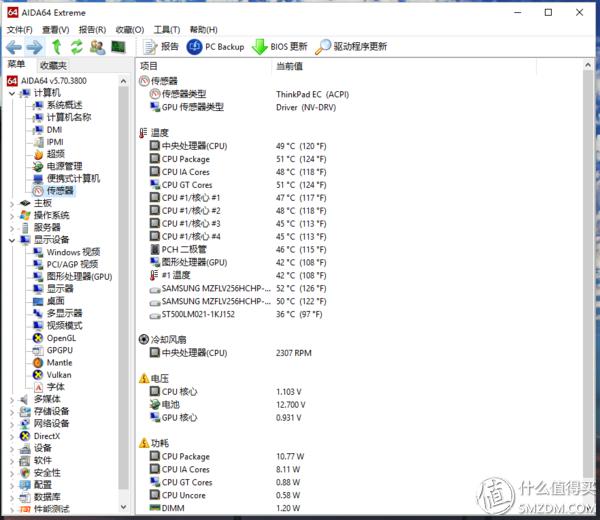
Task: Open the 报告(R) menu
Action: 92,29
